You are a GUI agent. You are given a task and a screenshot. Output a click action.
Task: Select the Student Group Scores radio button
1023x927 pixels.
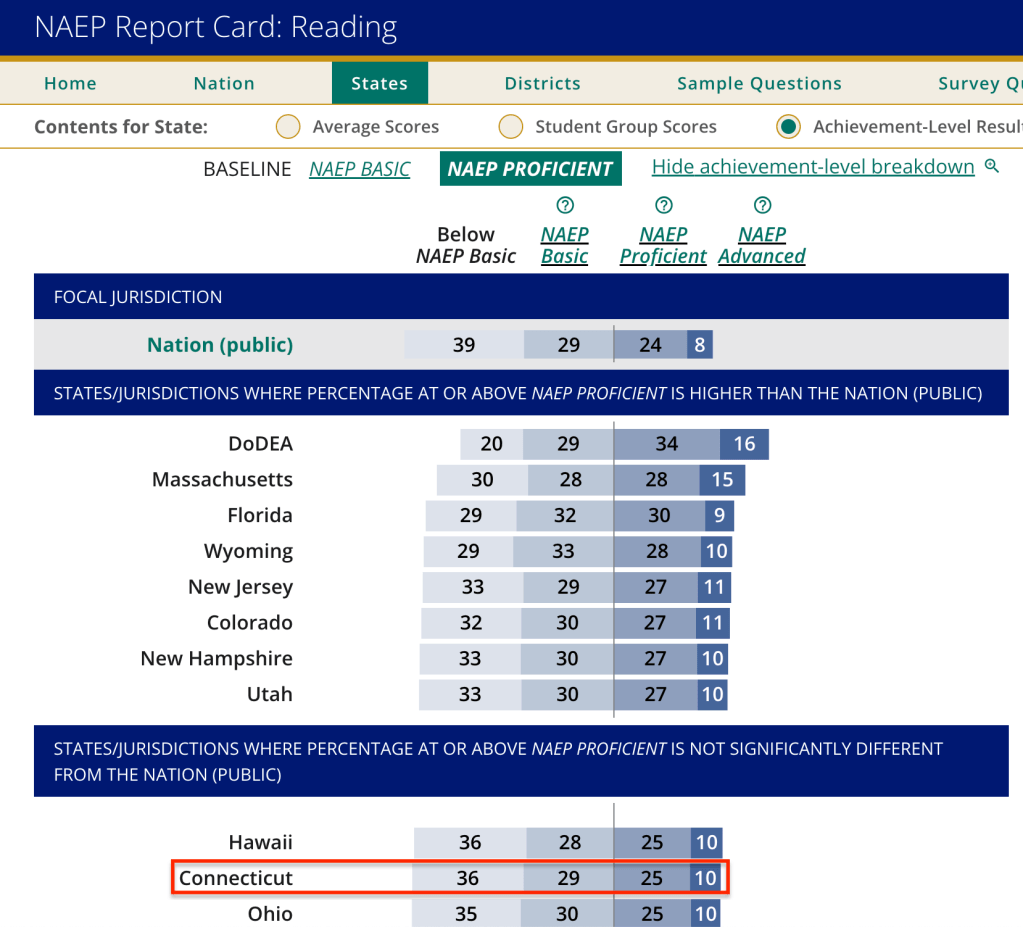[x=511, y=127]
